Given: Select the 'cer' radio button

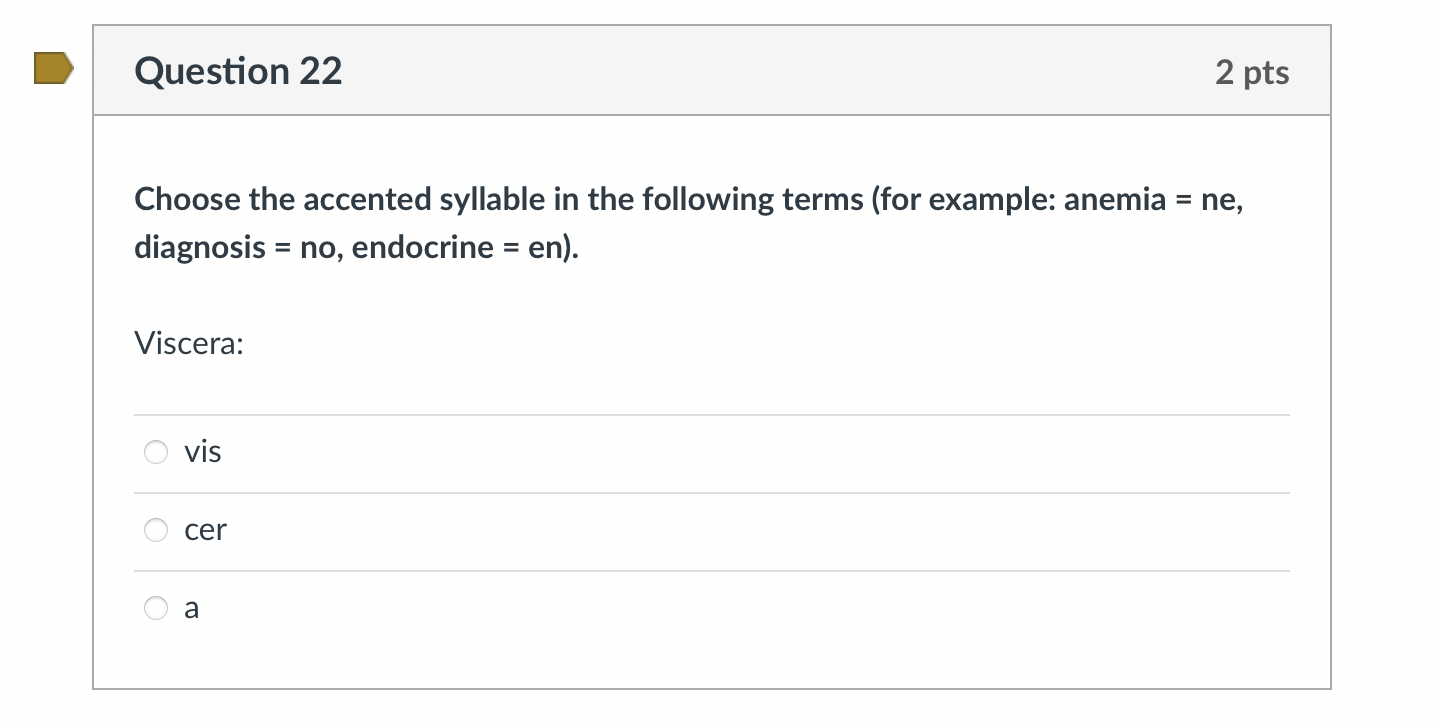Looking at the screenshot, I should (156, 531).
